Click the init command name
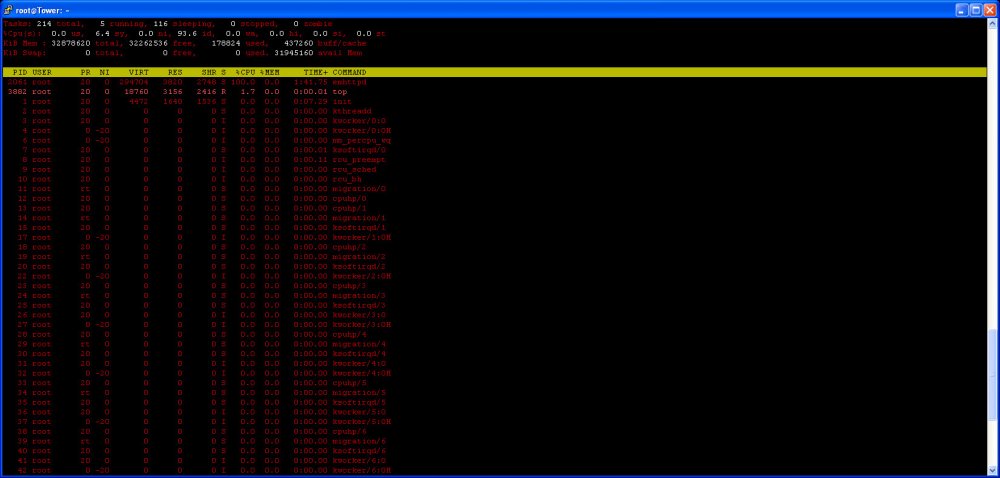The image size is (1000, 478). click(x=342, y=101)
